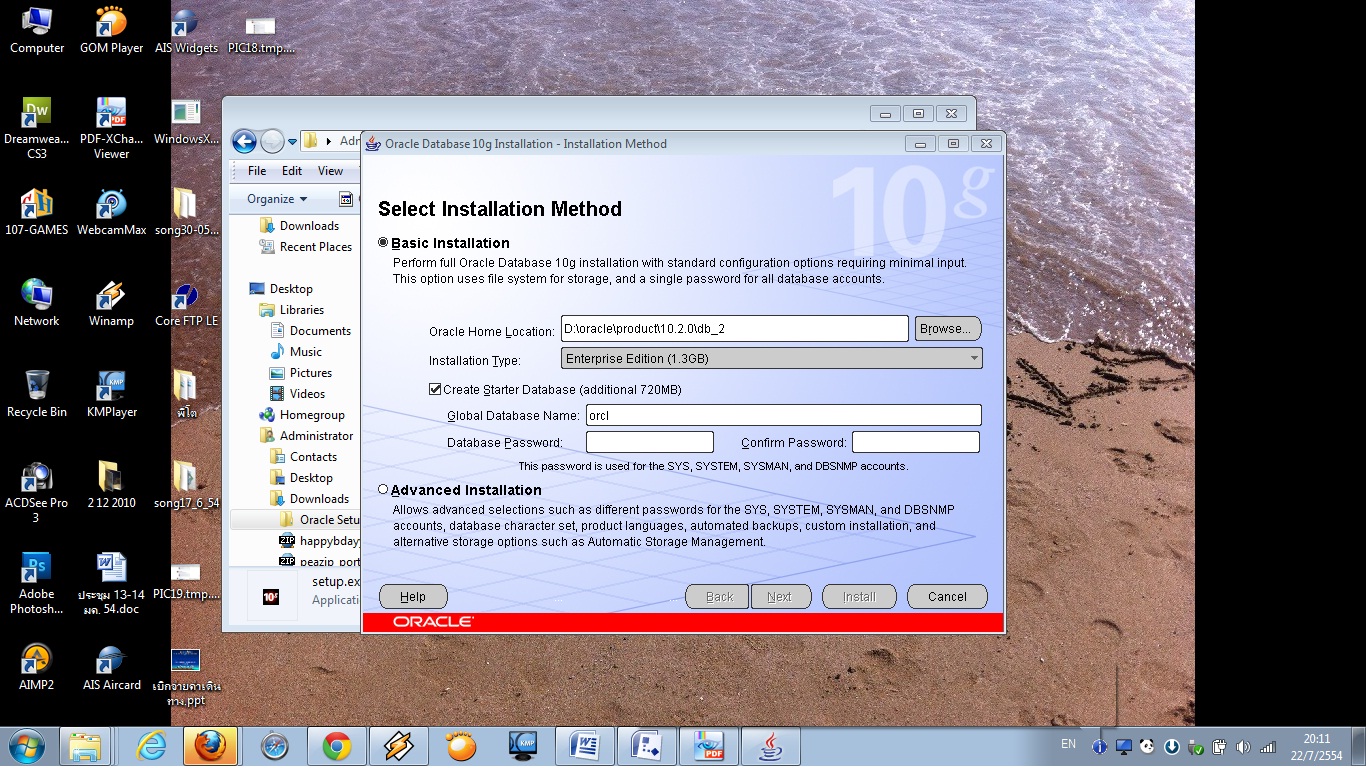Select the 107-GAMES desktop icon
The width and height of the screenshot is (1366, 768).
[x=37, y=212]
